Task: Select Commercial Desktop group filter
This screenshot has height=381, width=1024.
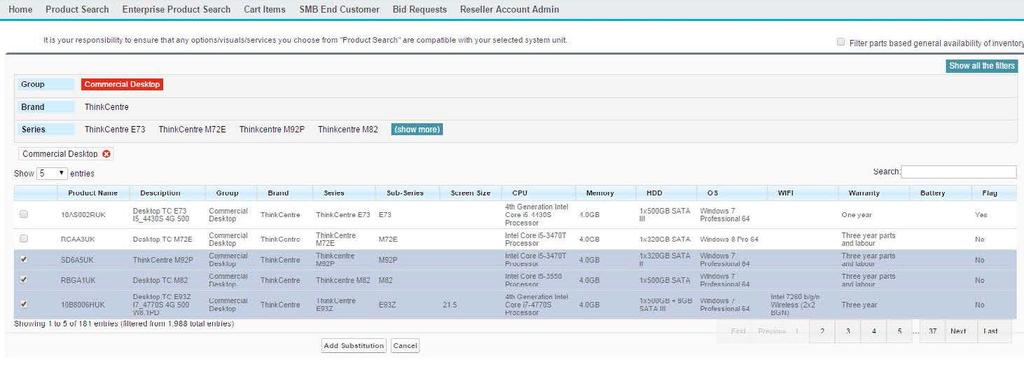Action: 122,84
